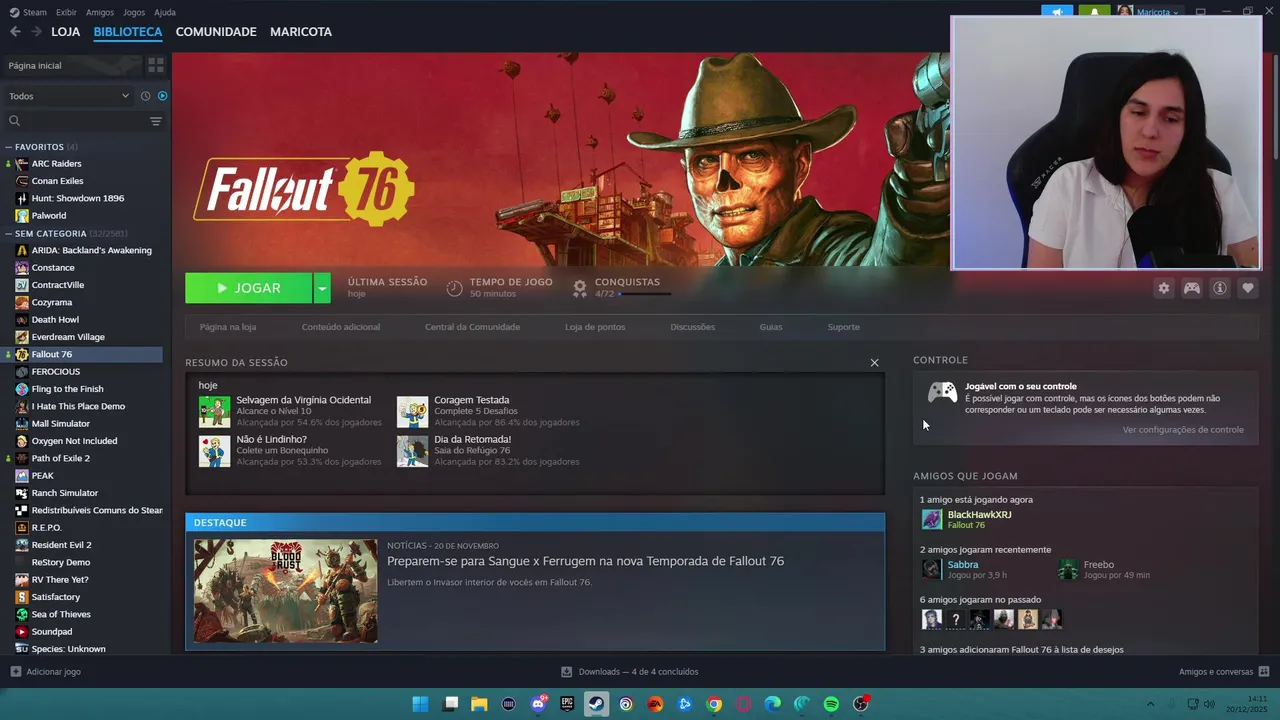Switch to grid collections view icon
Viewport: 1280px width, 720px height.
(156, 65)
